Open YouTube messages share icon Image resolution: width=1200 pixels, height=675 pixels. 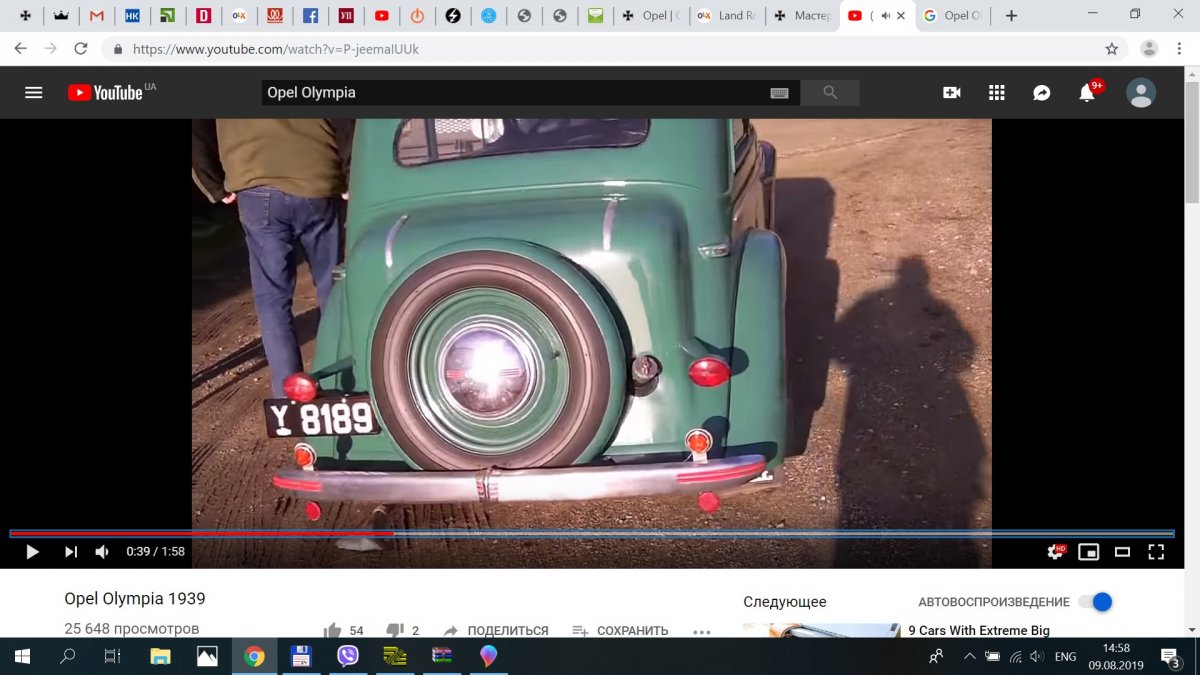(1041, 92)
